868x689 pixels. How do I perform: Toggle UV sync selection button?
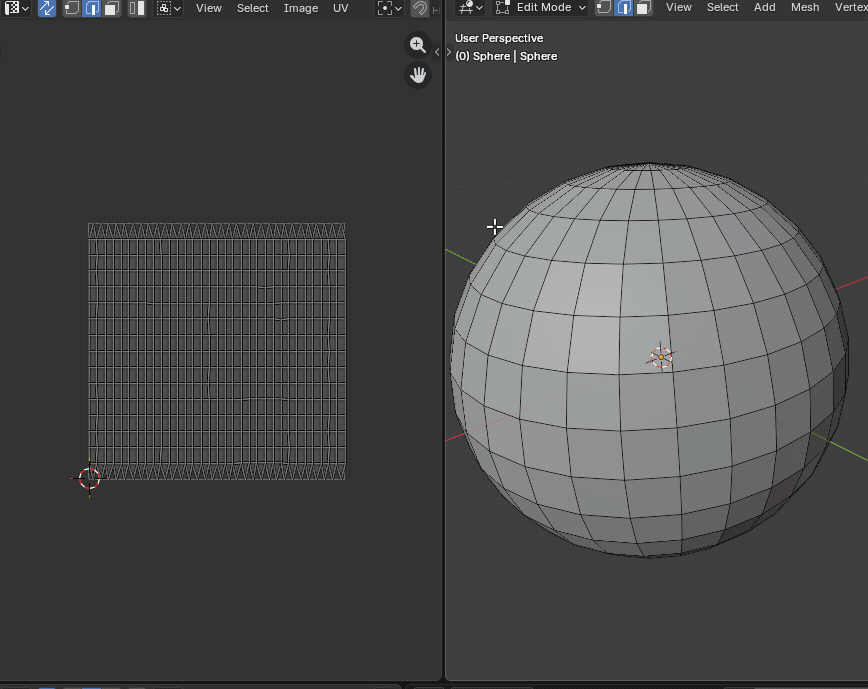coord(47,8)
